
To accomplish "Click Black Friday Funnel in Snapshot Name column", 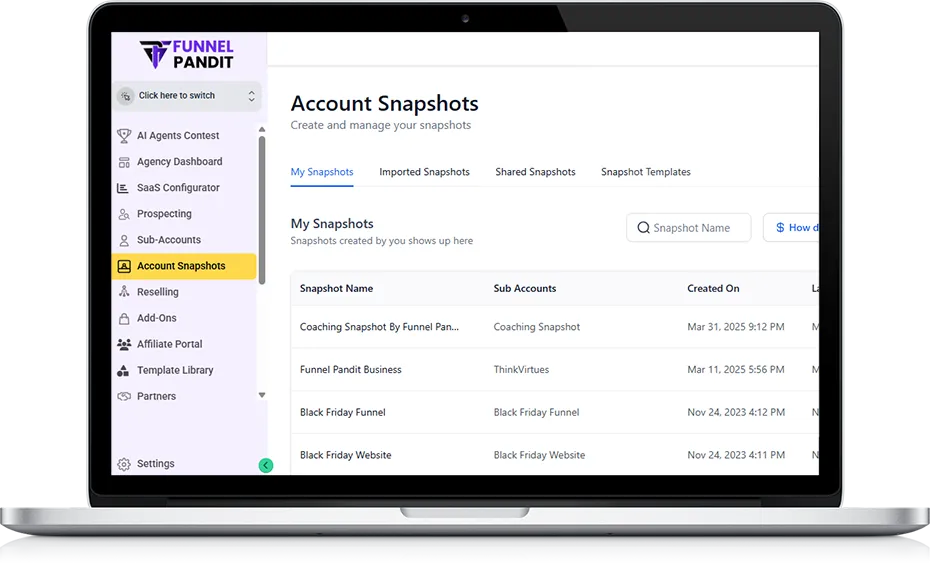I will pos(343,412).
